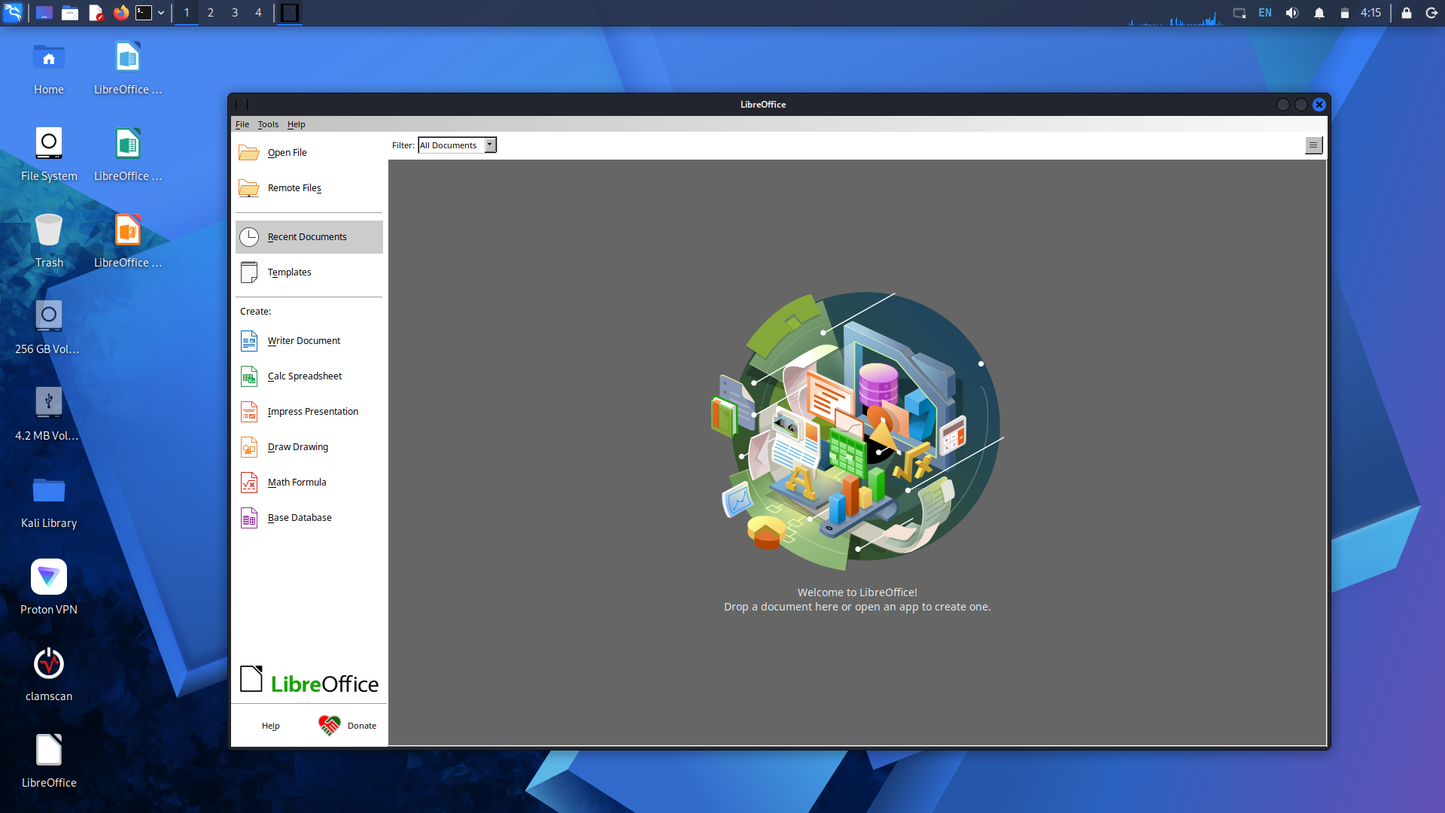Launch the text editor from the panel
The width and height of the screenshot is (1445, 813).
coord(96,13)
